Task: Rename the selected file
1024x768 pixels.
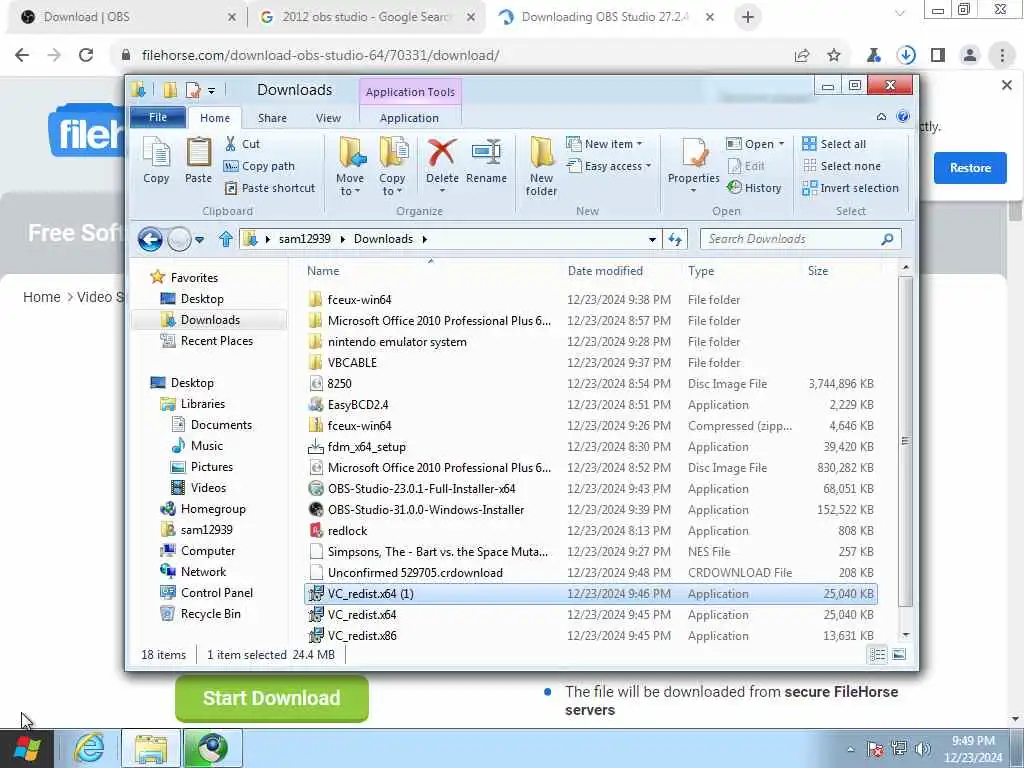Action: point(487,161)
